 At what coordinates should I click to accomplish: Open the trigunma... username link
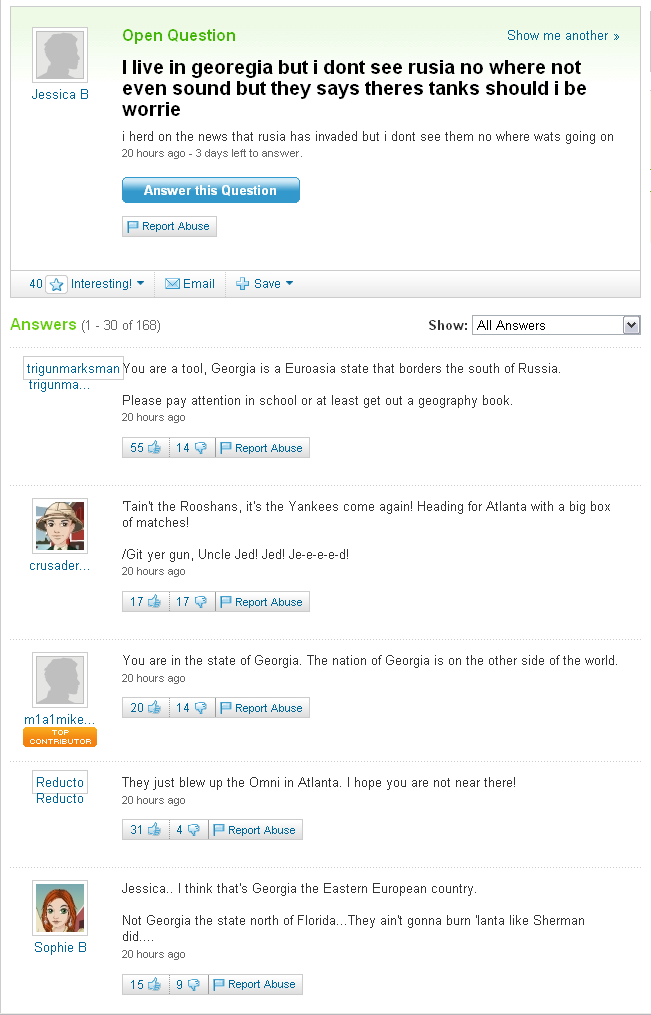pyautogui.click(x=60, y=385)
